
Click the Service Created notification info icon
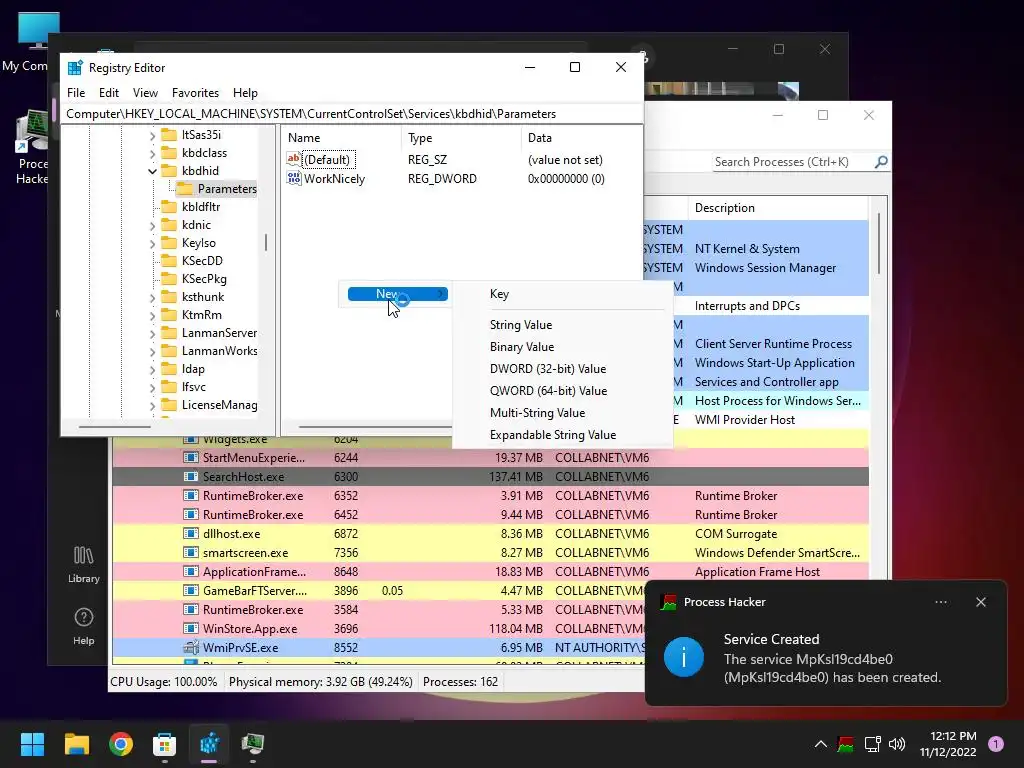point(684,657)
